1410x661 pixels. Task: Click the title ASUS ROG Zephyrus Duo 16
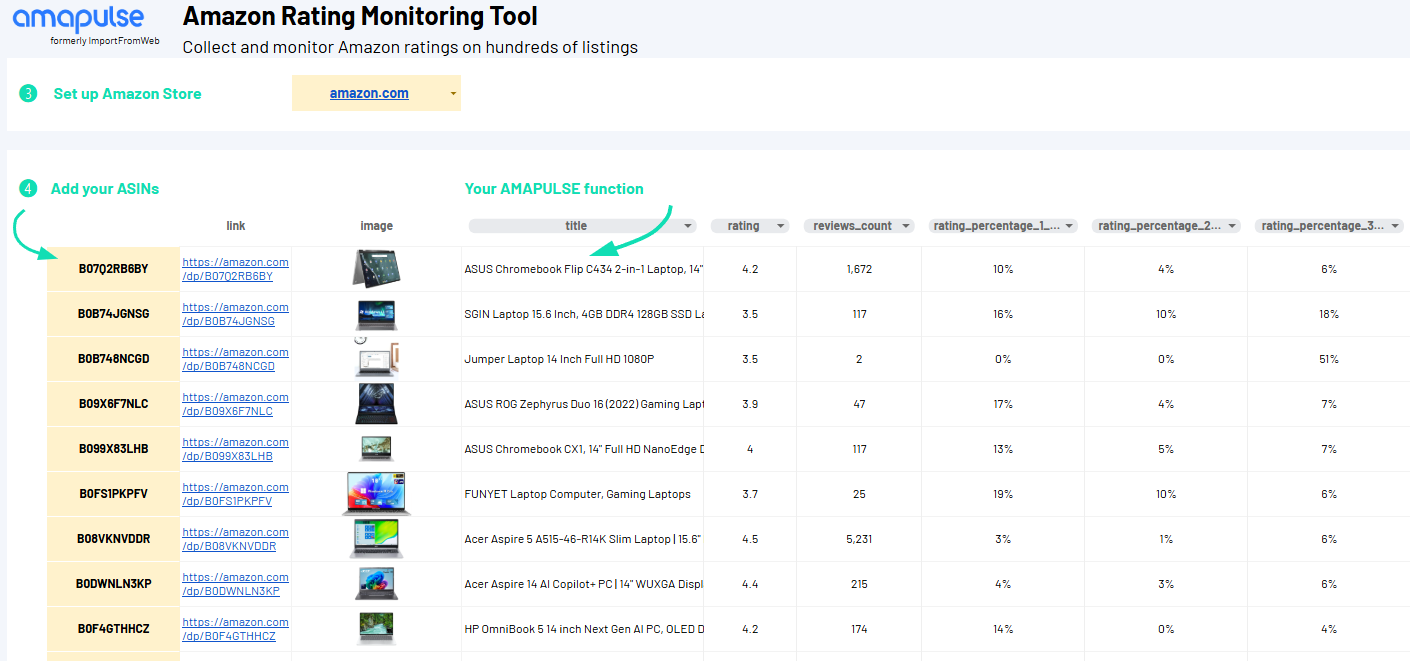pos(583,404)
